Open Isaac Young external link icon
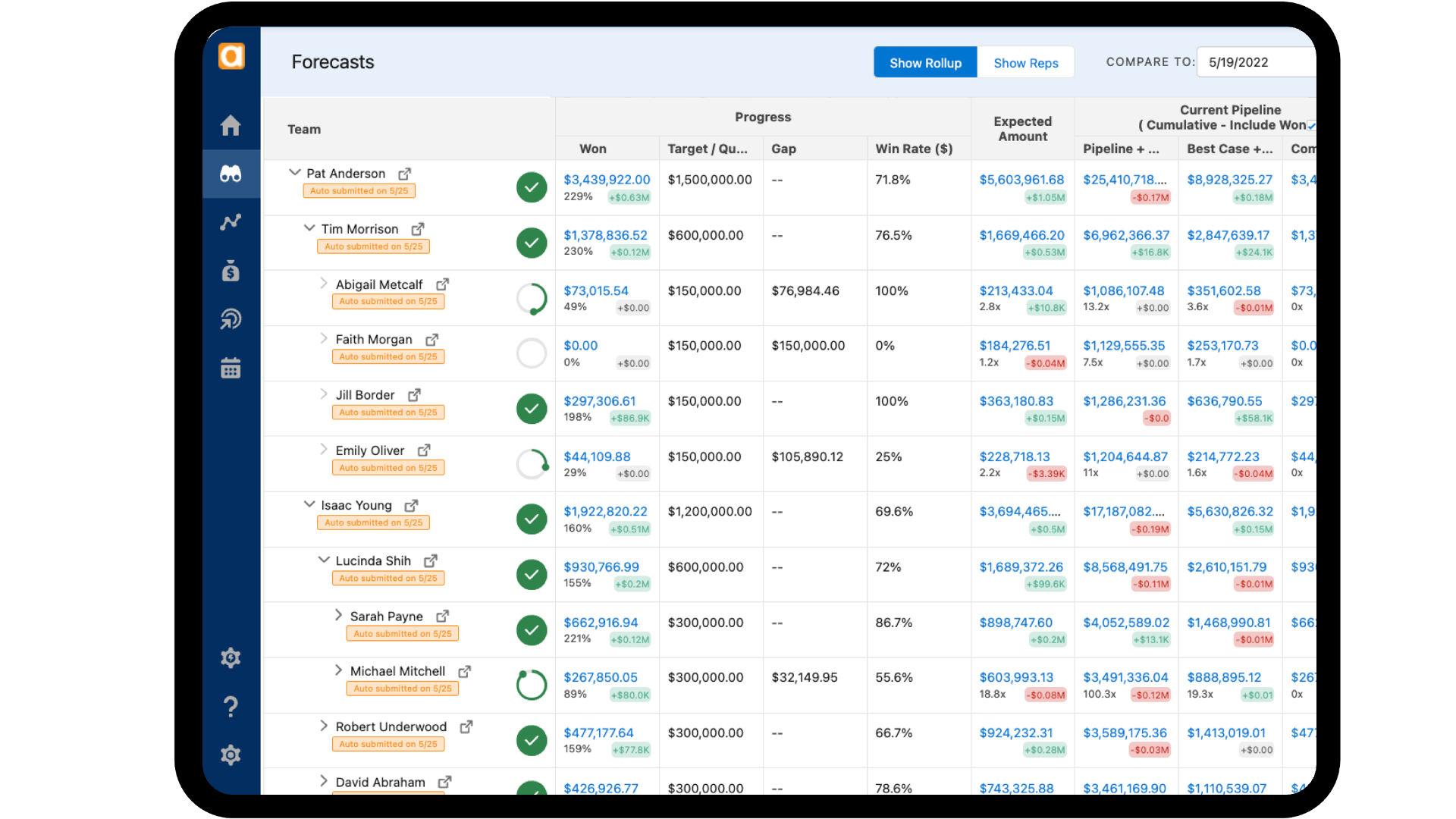This screenshot has width=1456, height=819. 412,505
